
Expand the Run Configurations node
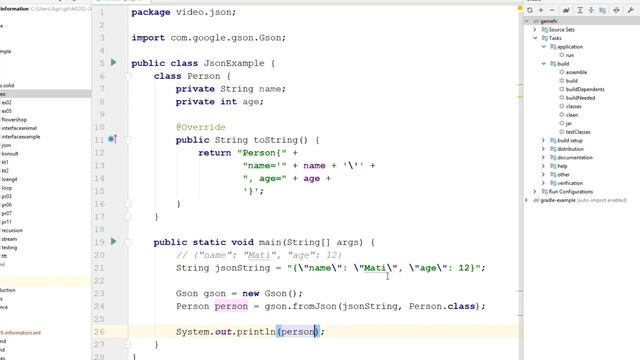535,191
